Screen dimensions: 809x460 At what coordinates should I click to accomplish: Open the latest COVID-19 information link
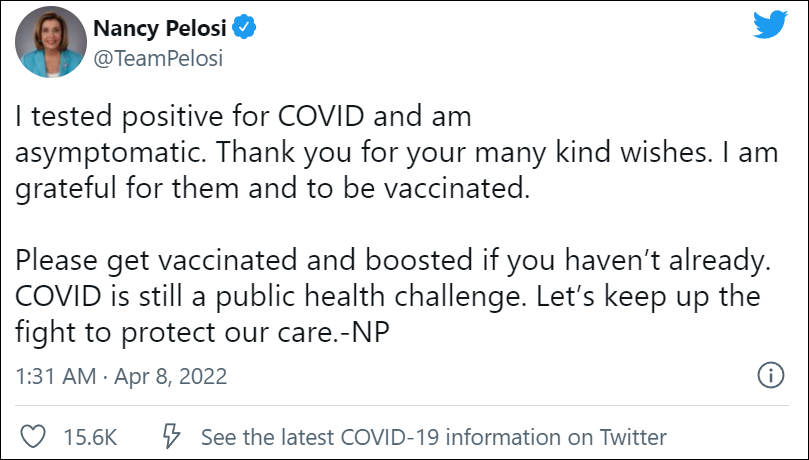(x=433, y=437)
